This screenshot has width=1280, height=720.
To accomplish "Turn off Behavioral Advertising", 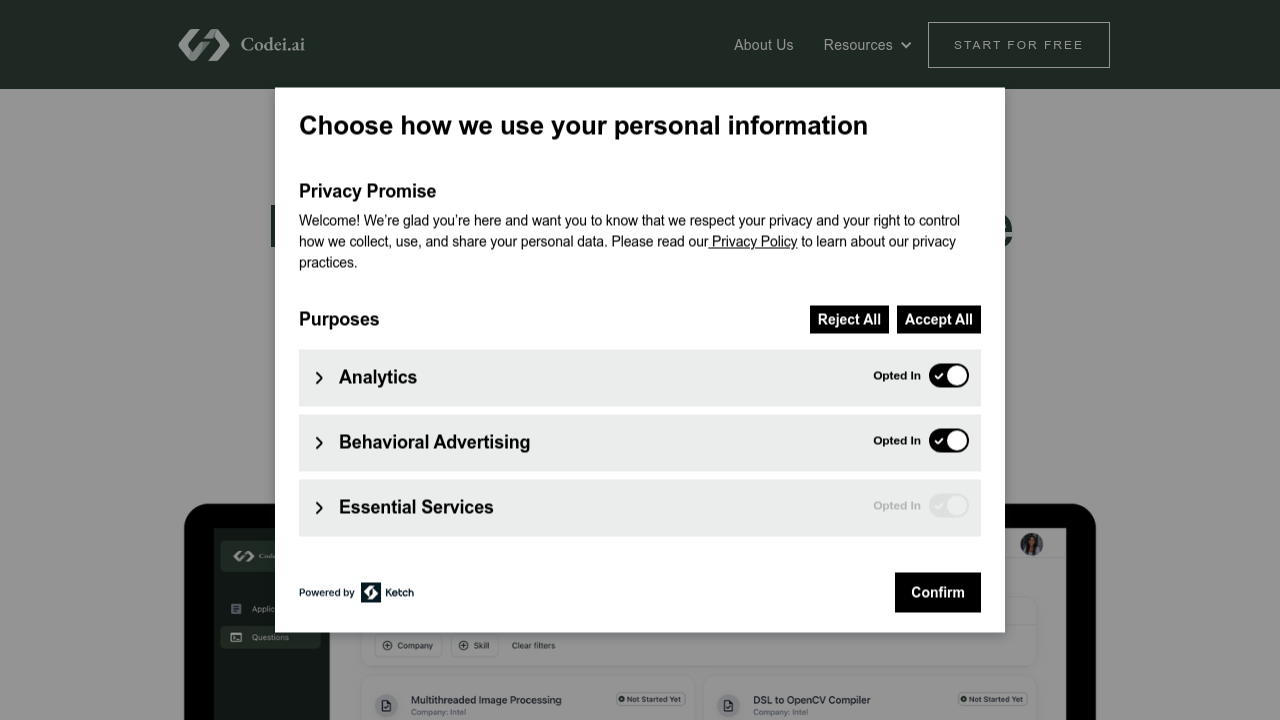I will pos(948,440).
